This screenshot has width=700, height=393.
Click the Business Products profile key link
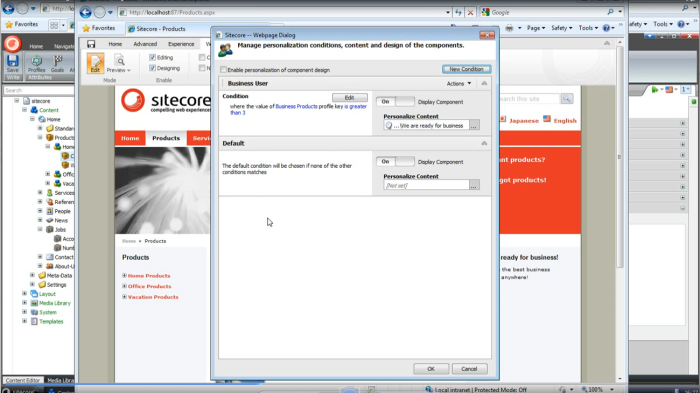pos(296,106)
